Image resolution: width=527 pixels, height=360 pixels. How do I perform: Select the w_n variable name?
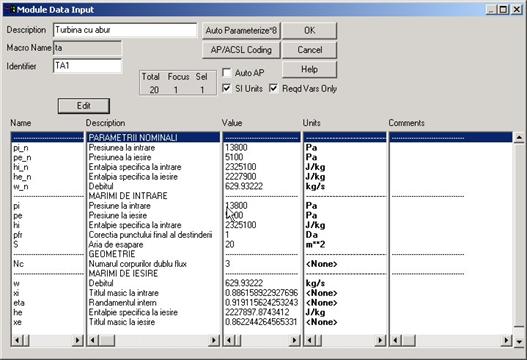click(x=21, y=186)
